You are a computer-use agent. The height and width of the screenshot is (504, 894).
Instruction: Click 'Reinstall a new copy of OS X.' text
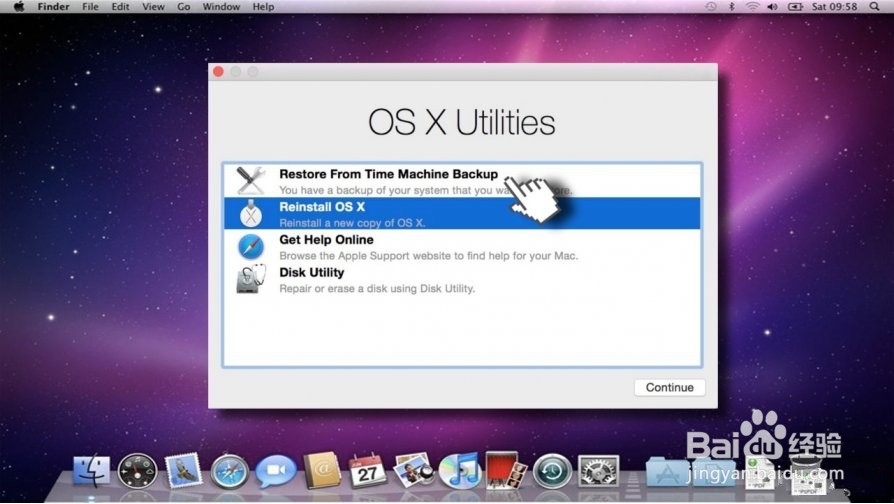coord(352,223)
